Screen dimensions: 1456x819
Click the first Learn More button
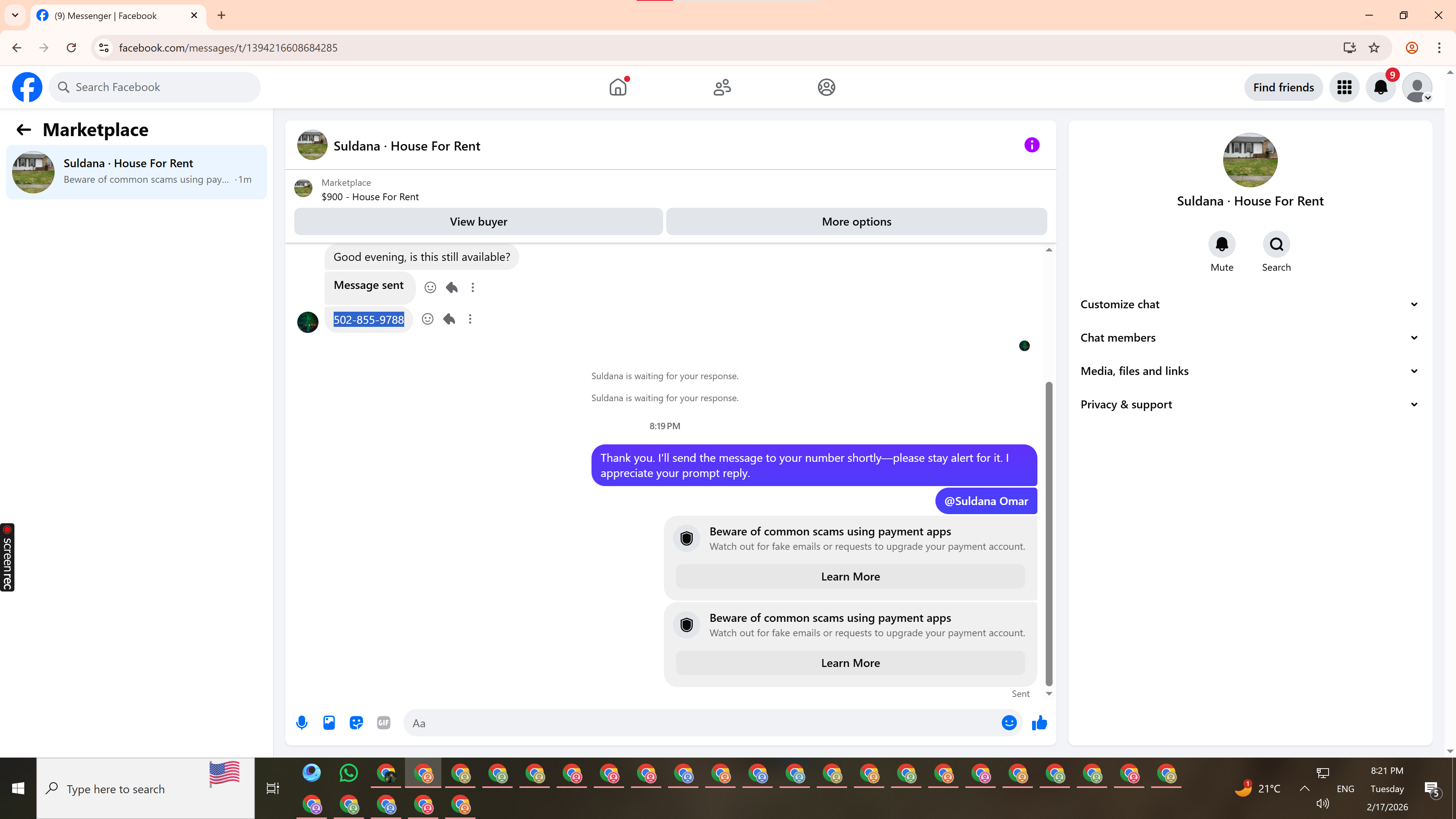[850, 576]
